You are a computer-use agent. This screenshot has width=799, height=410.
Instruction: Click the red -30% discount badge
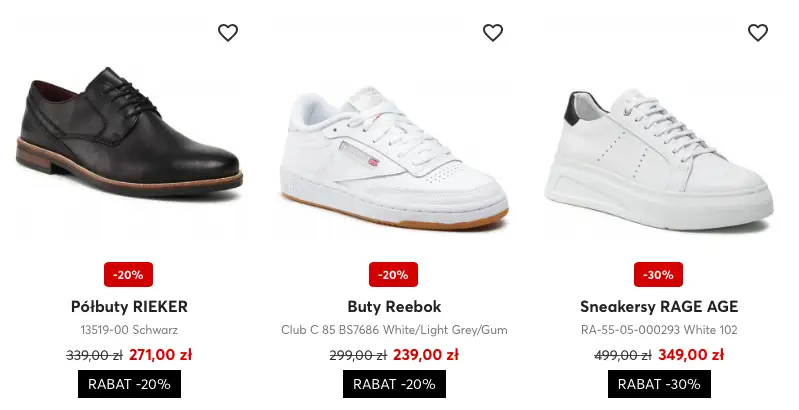click(x=658, y=274)
